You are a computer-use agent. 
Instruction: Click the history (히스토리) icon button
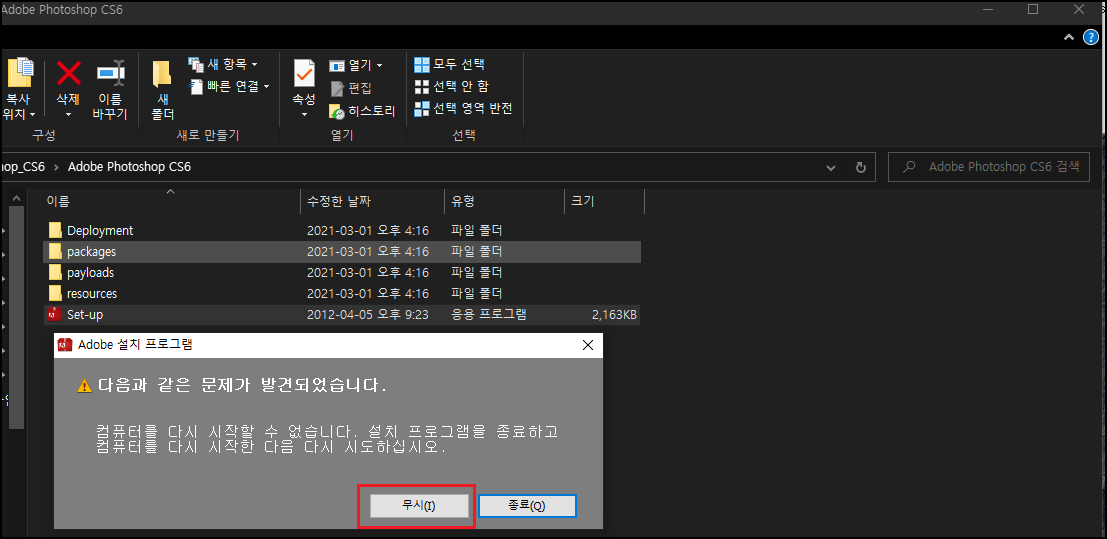(x=362, y=111)
